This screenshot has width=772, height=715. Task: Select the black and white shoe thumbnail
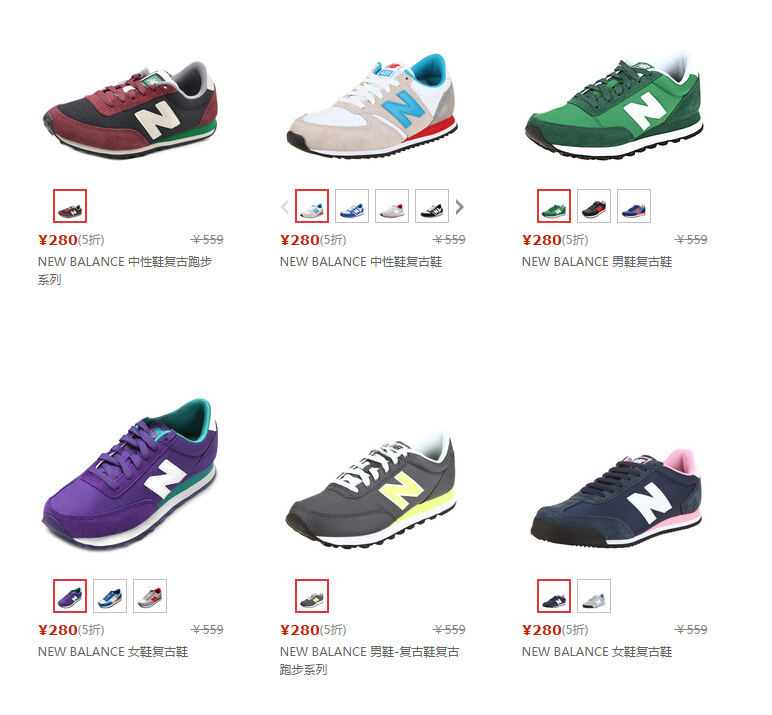tap(432, 206)
